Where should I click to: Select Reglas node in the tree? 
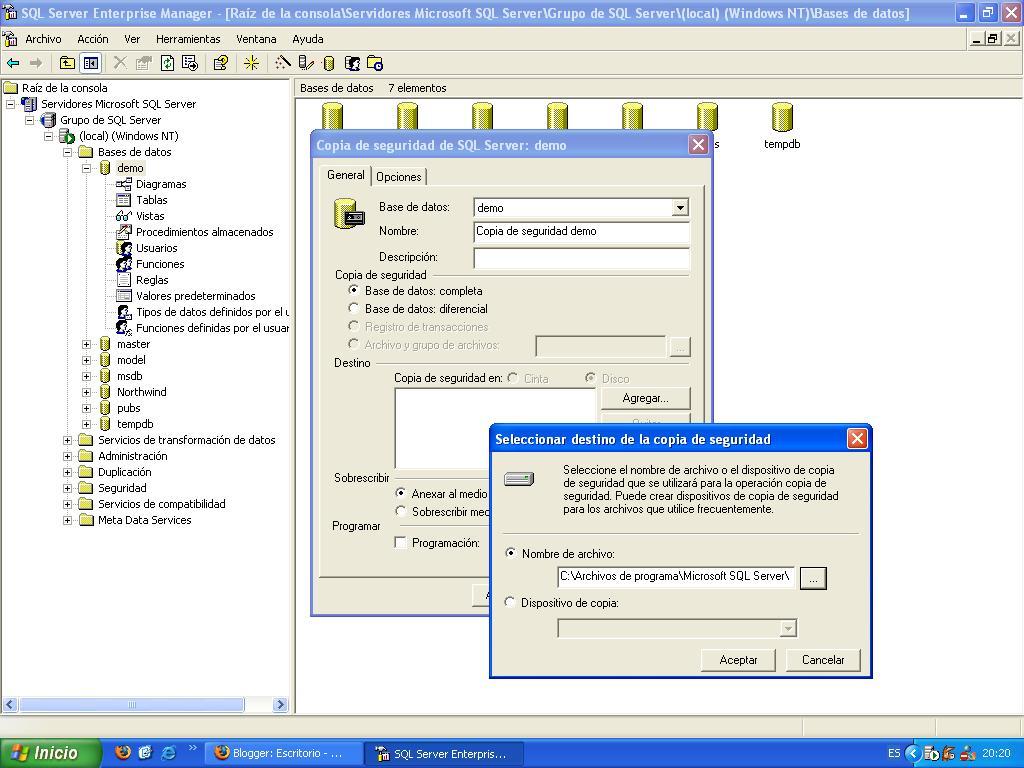[152, 280]
